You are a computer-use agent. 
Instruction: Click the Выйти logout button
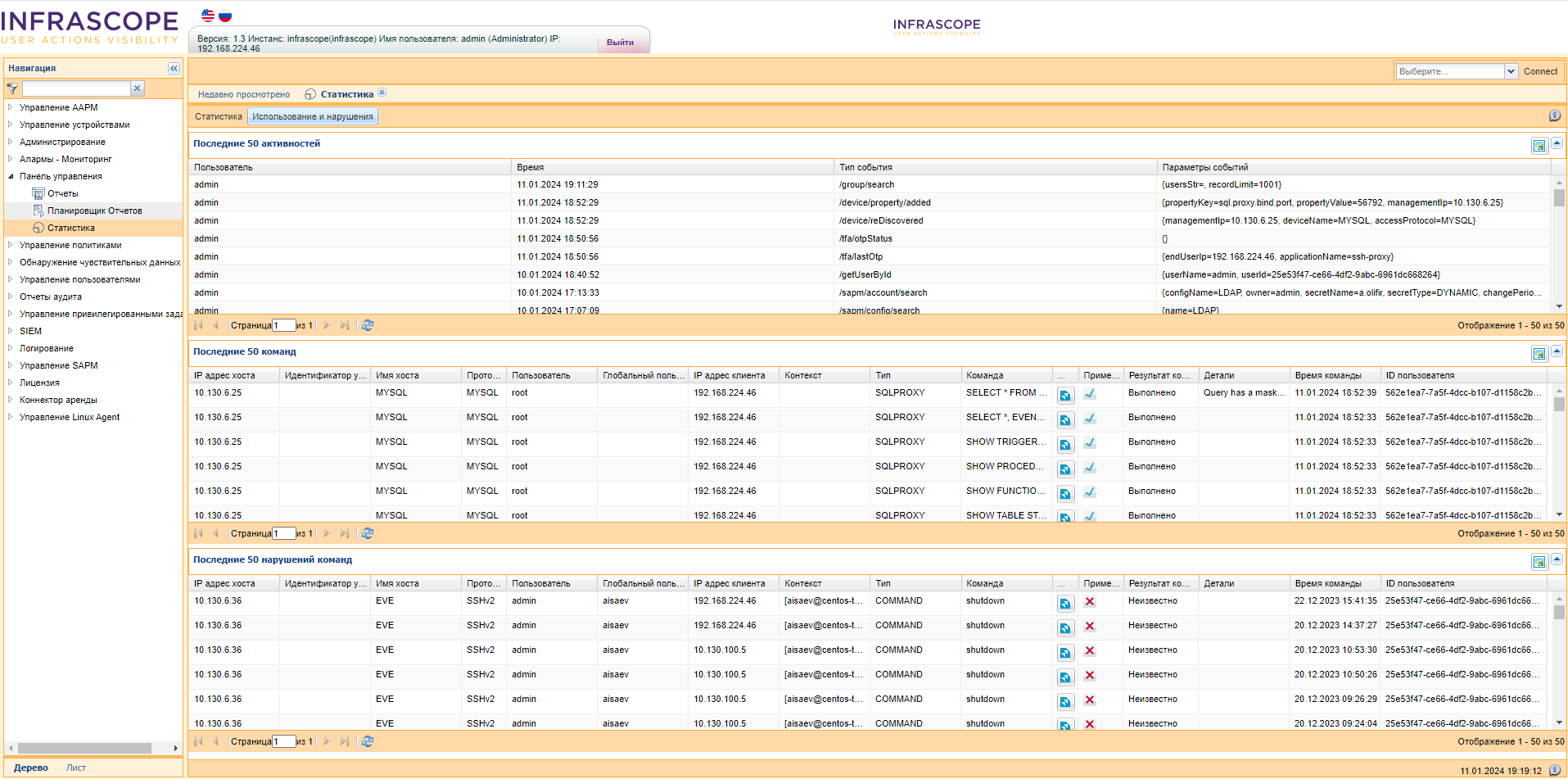[620, 43]
